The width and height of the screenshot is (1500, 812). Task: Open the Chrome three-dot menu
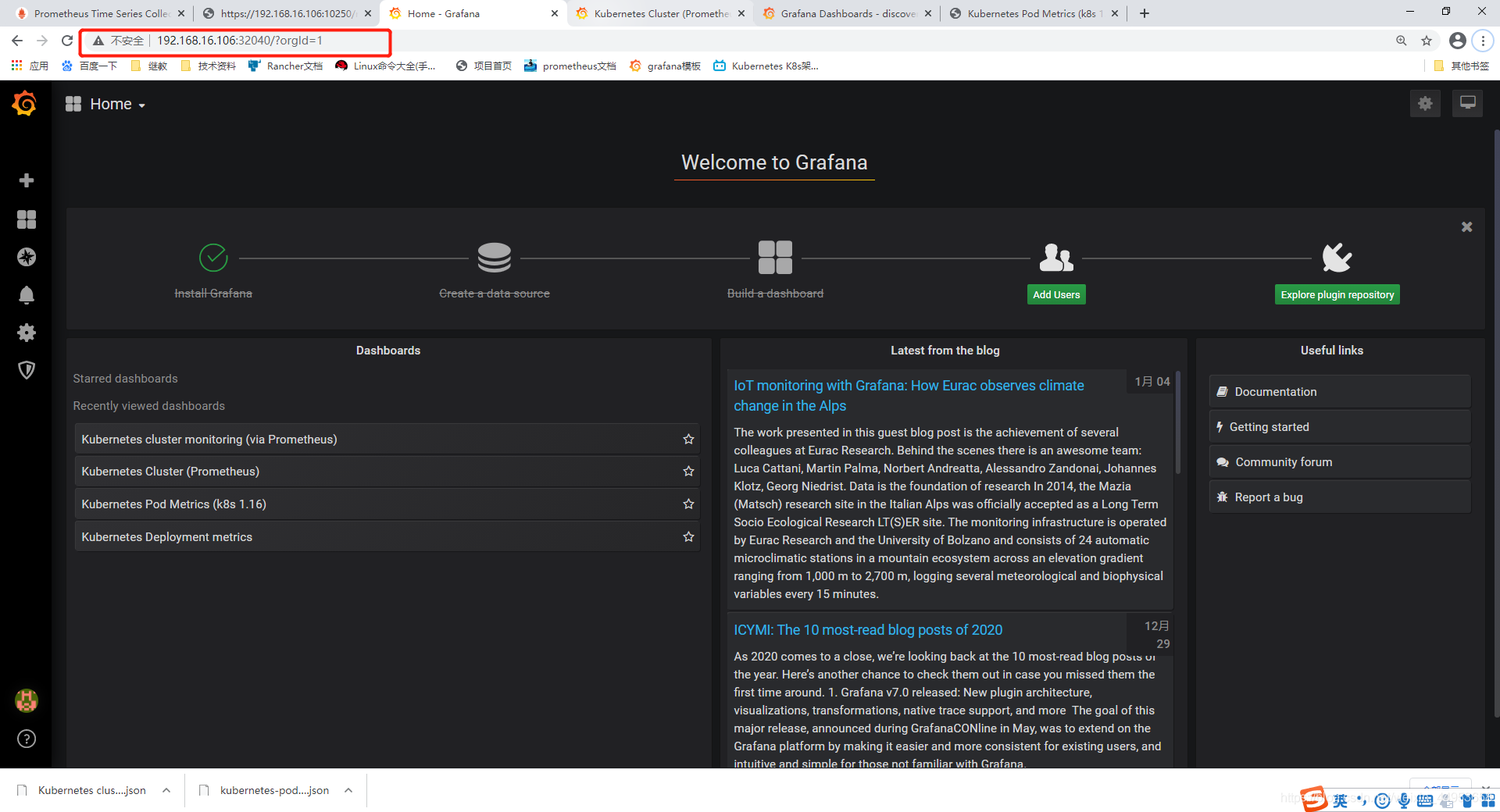(x=1483, y=41)
